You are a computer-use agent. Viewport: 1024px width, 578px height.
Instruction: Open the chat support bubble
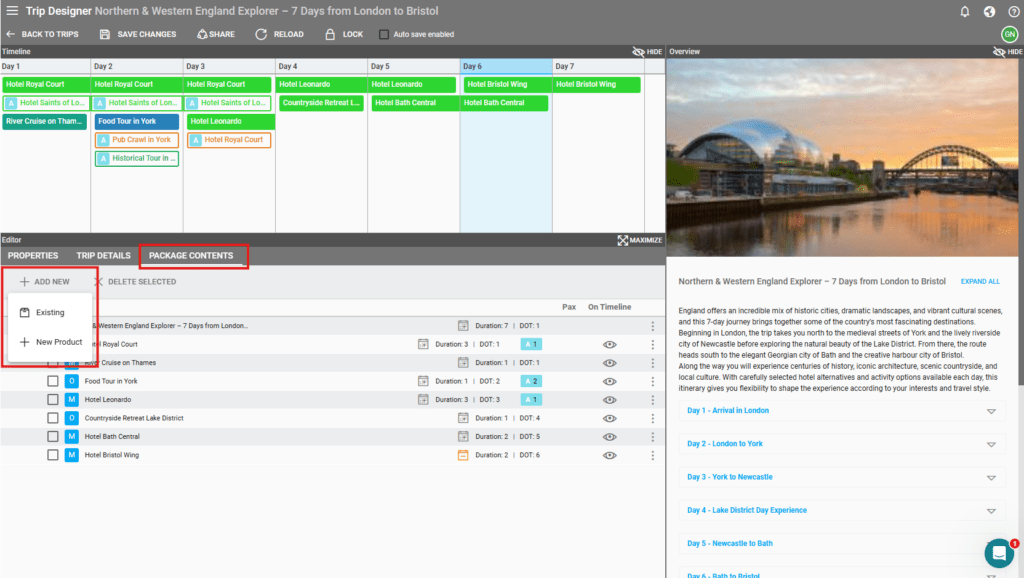coord(998,552)
